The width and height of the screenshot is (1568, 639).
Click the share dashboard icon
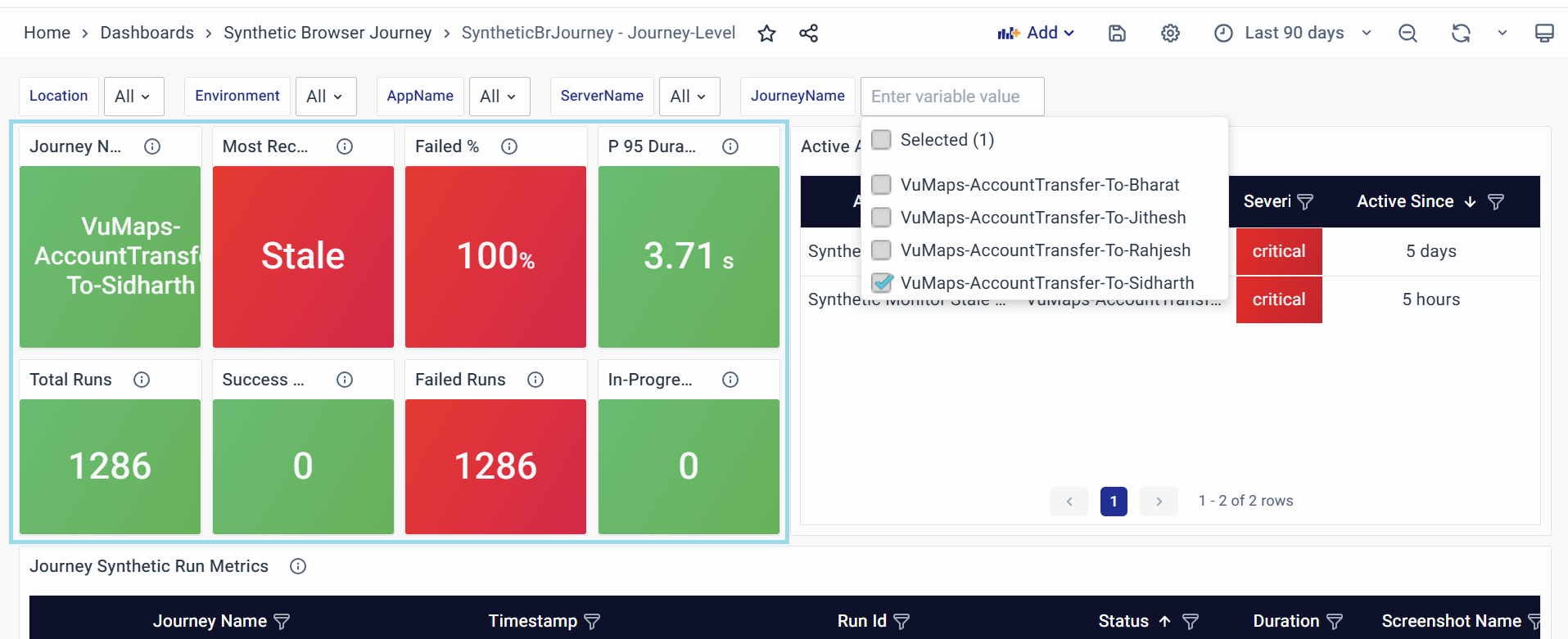coord(808,34)
